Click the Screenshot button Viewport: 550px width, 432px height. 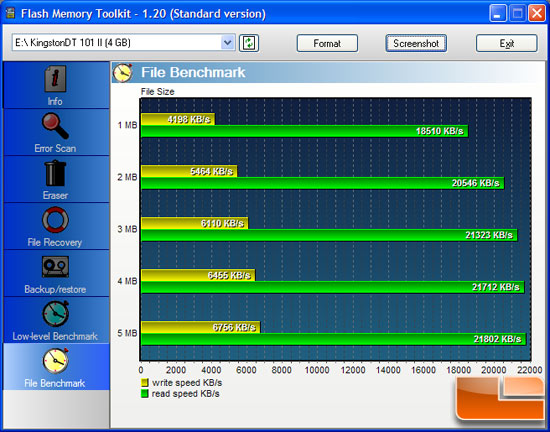click(416, 43)
